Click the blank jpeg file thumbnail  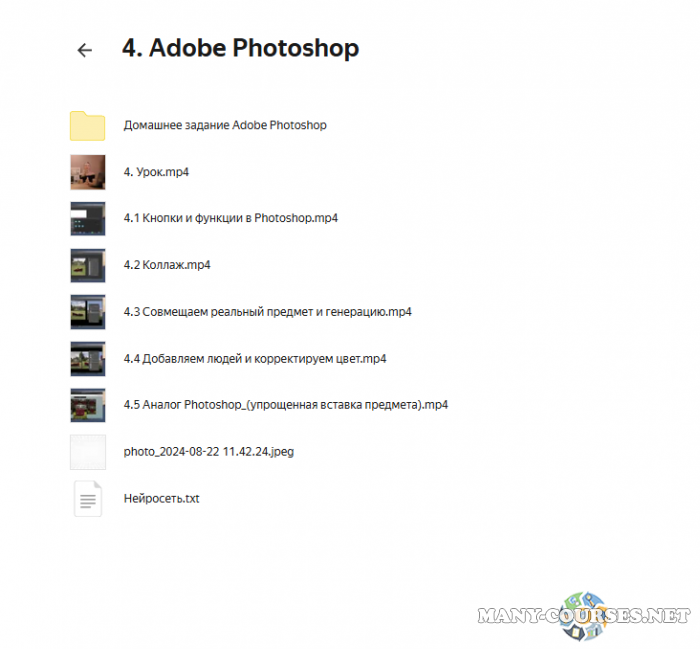coord(87,452)
